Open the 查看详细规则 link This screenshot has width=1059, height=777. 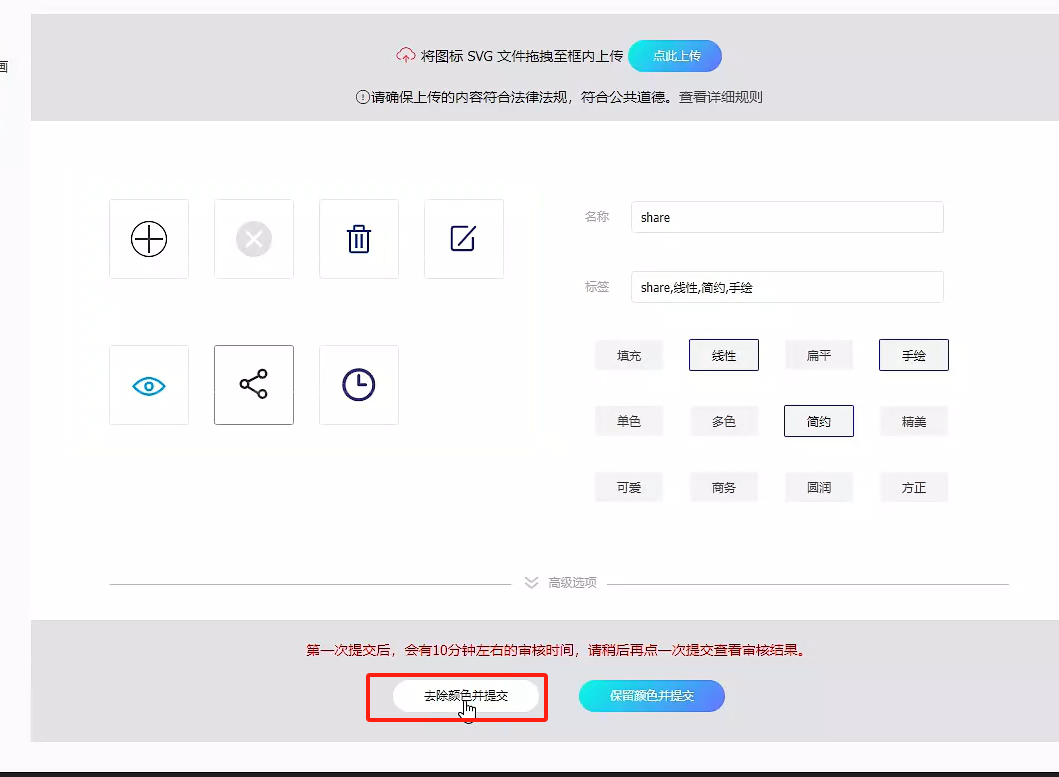[x=721, y=97]
